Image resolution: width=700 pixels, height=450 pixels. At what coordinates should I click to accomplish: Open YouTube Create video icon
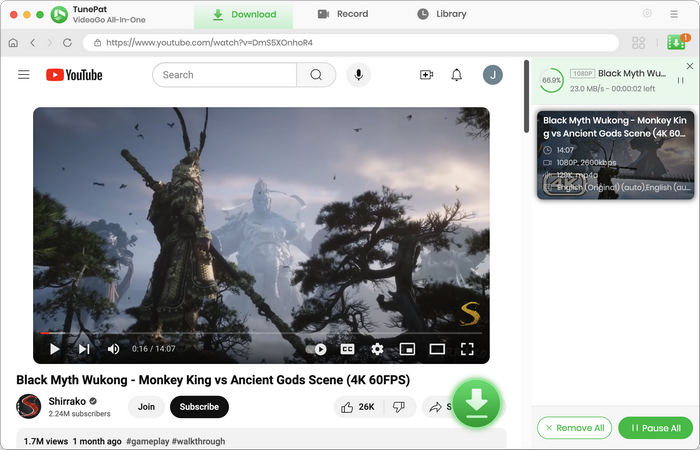[426, 75]
